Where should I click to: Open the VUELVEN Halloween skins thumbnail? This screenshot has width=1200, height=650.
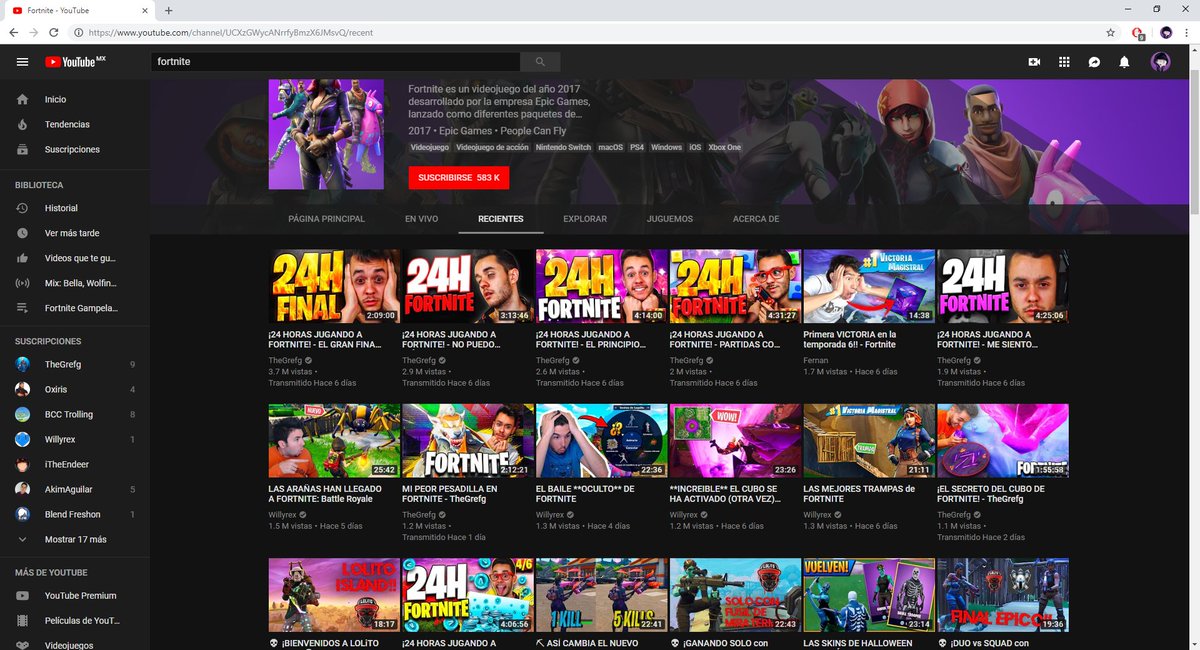click(x=869, y=595)
